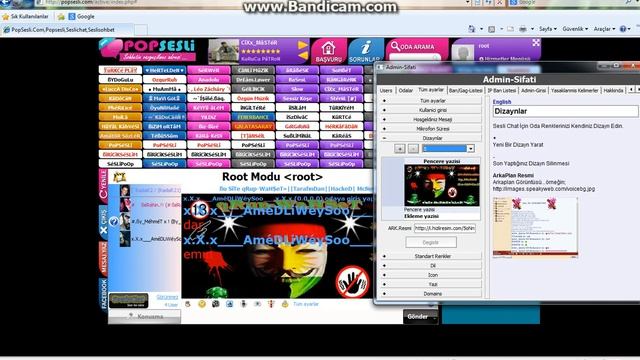Click the crown icon beside Root Modu title
Screen dimensions: 640x360
point(119,177)
